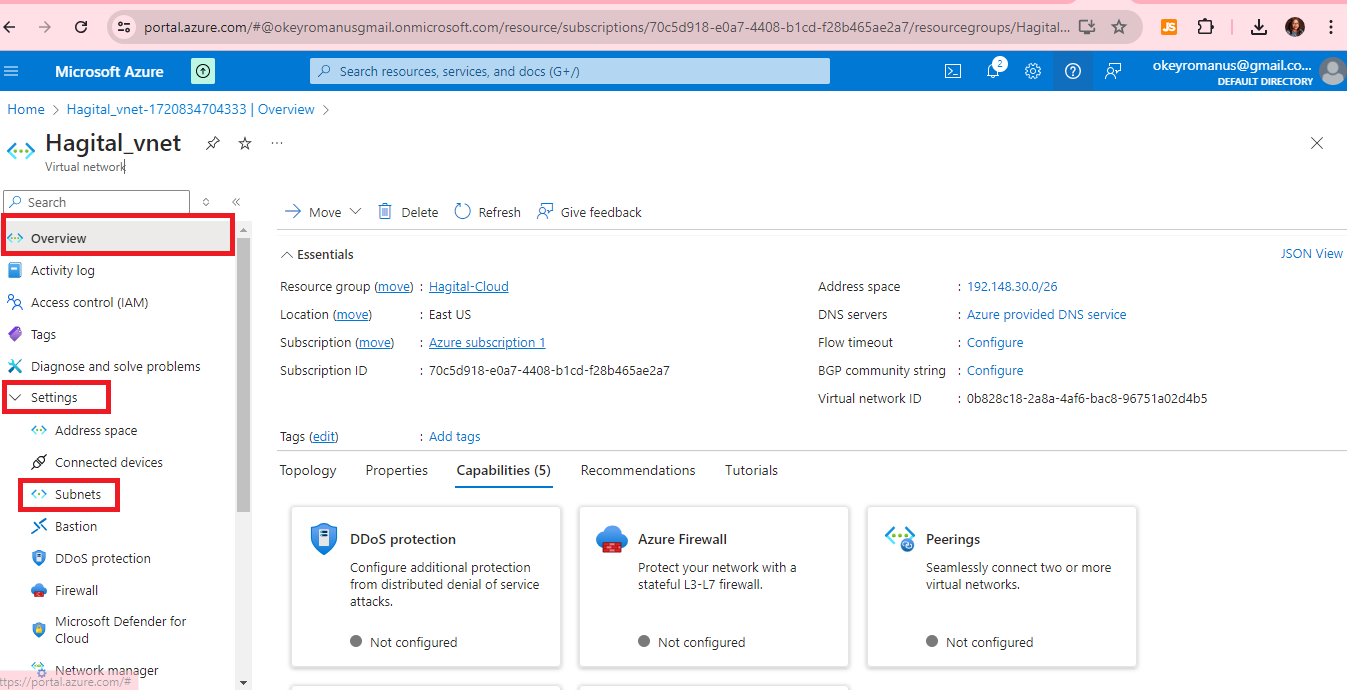The image size is (1347, 690).
Task: Open the Hagital-Cloud resource group link
Action: pyautogui.click(x=468, y=287)
